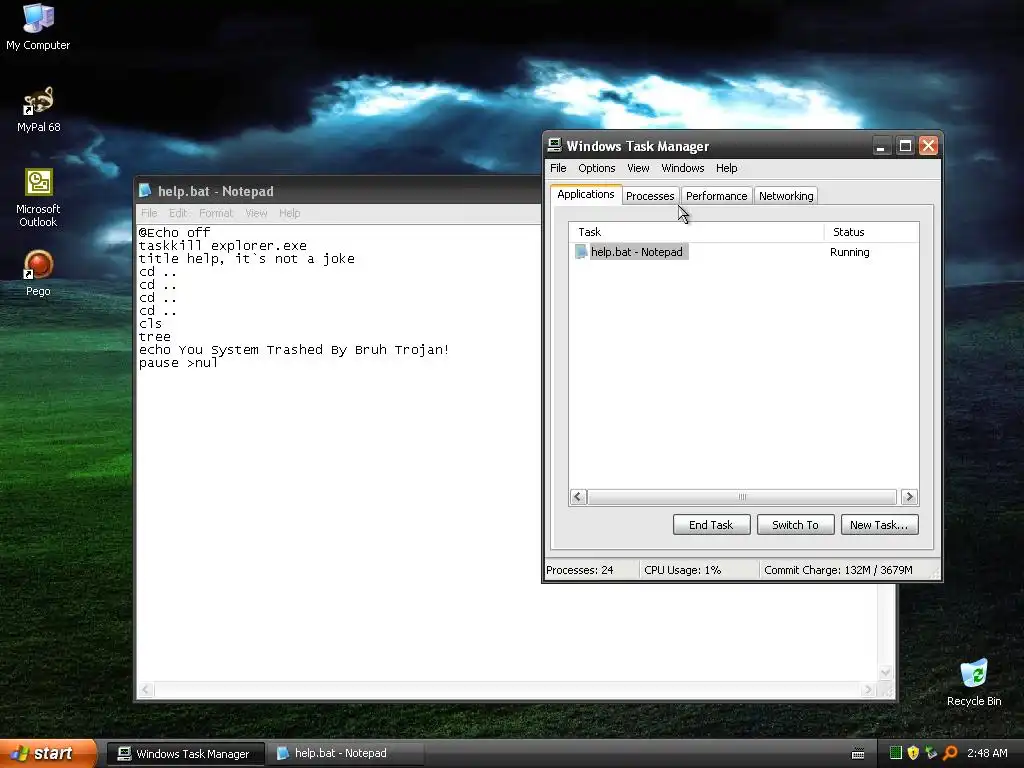
Task: Open Task Manager's Help menu
Action: 726,168
